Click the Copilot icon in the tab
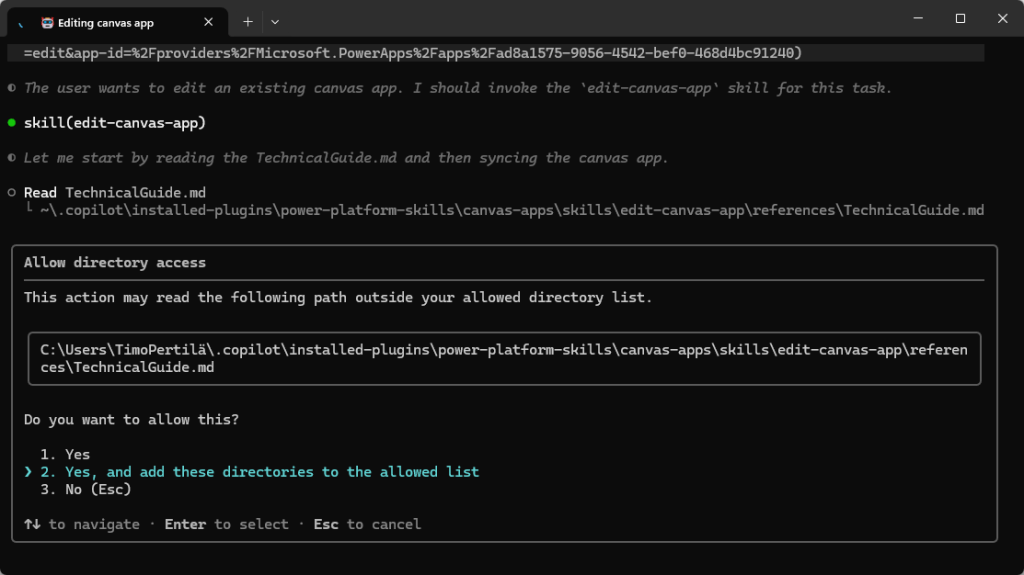Viewport: 1024px width, 575px height. (47, 21)
